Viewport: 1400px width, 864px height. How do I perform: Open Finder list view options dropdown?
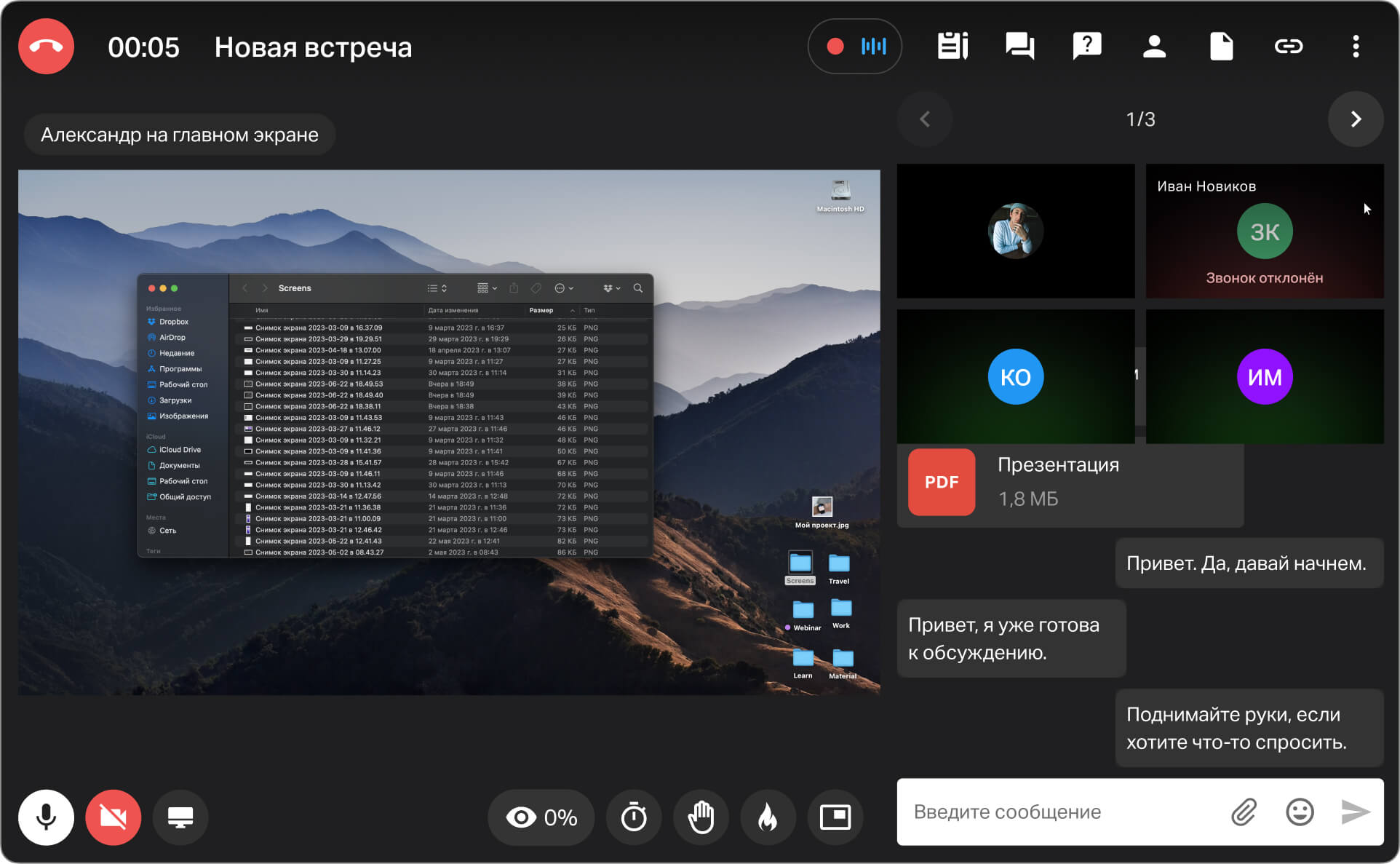tap(437, 288)
